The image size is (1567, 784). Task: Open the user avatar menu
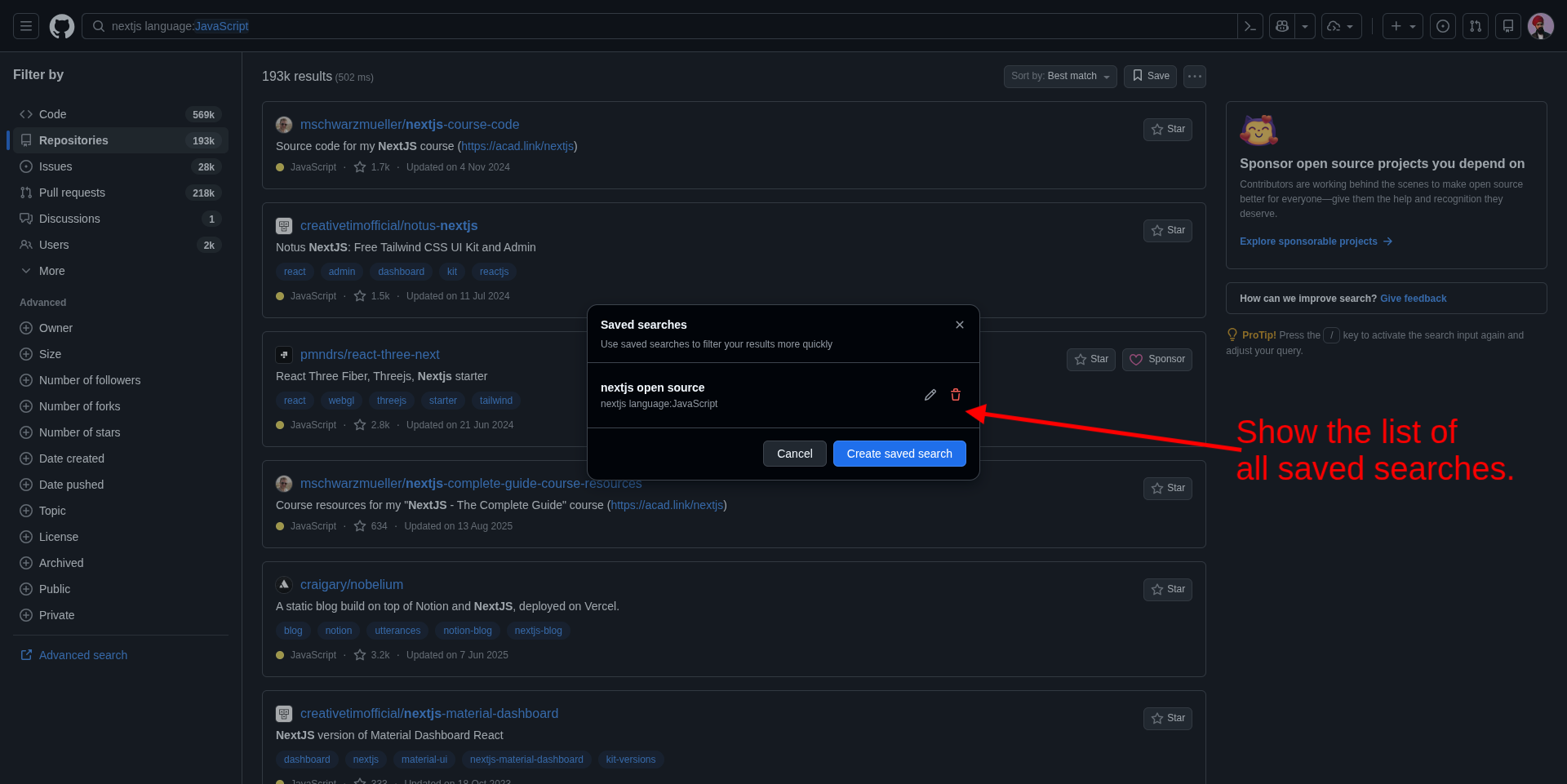tap(1541, 26)
